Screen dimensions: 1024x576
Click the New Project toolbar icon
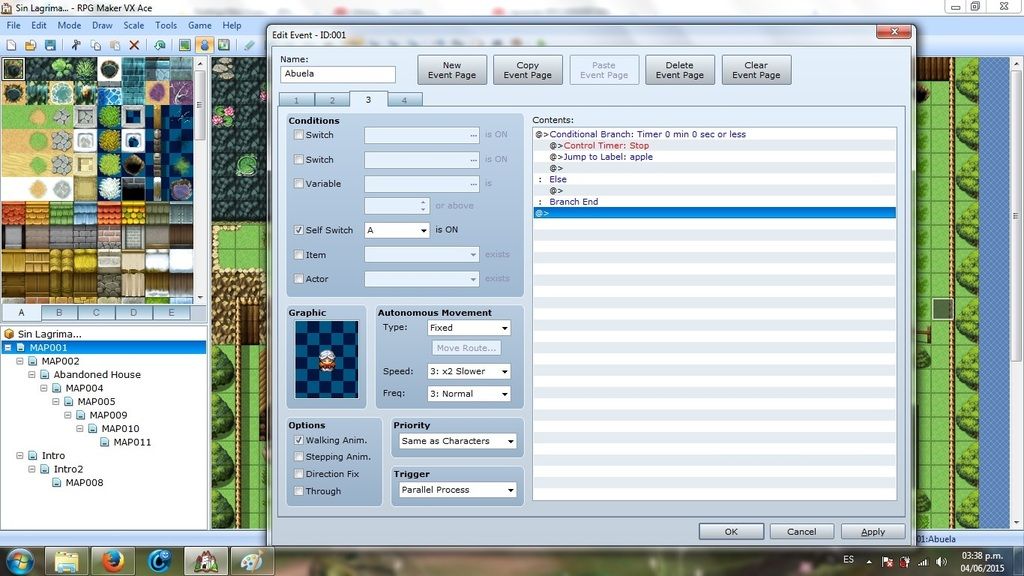pos(10,45)
